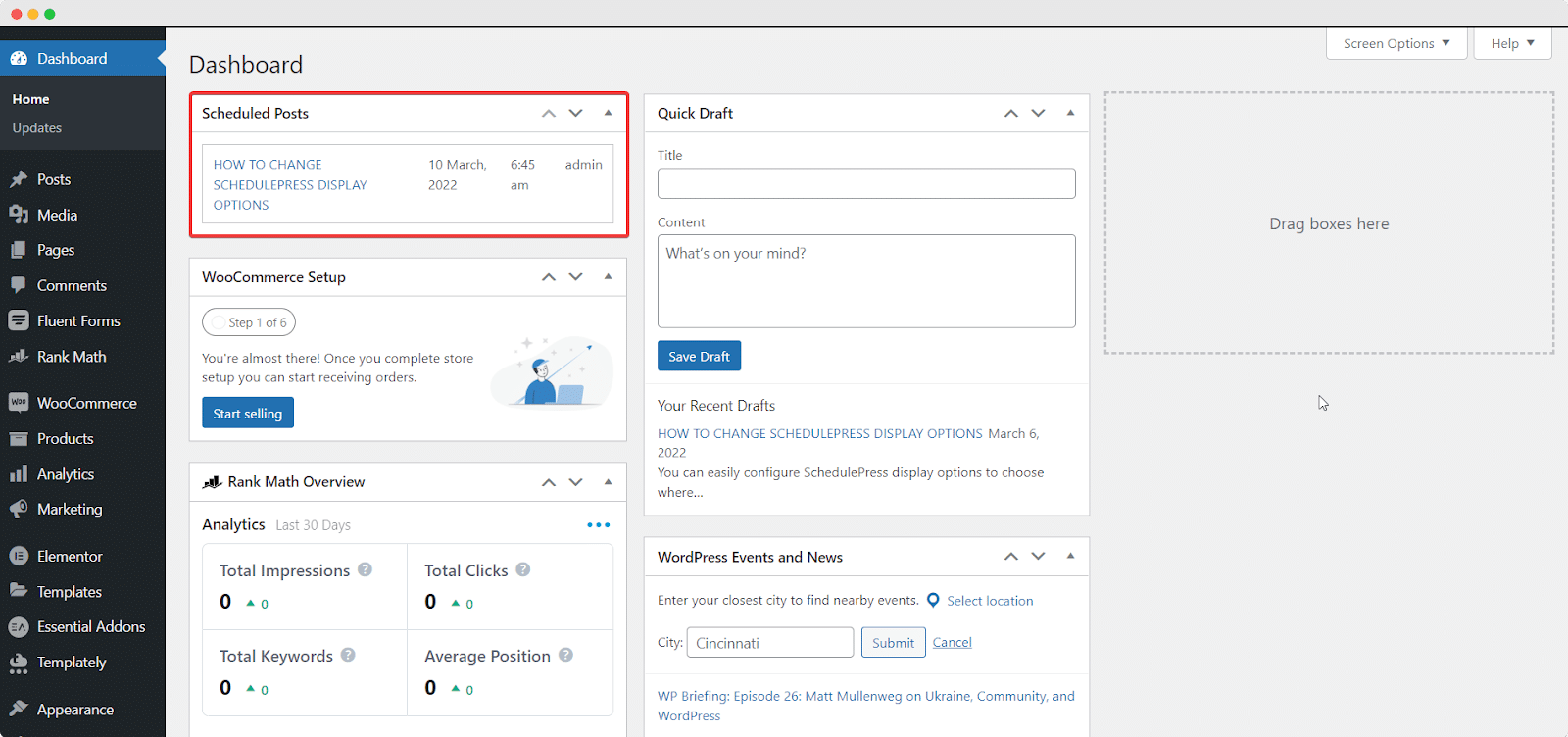Click the Fluent Forms icon
The width and height of the screenshot is (1568, 737).
tap(19, 320)
